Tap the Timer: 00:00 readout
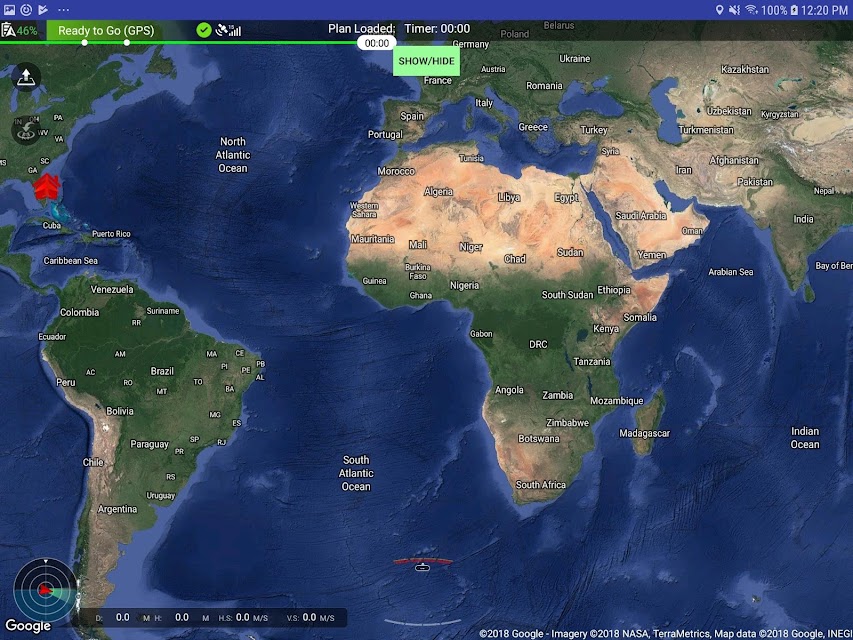853x640 pixels. coord(437,28)
